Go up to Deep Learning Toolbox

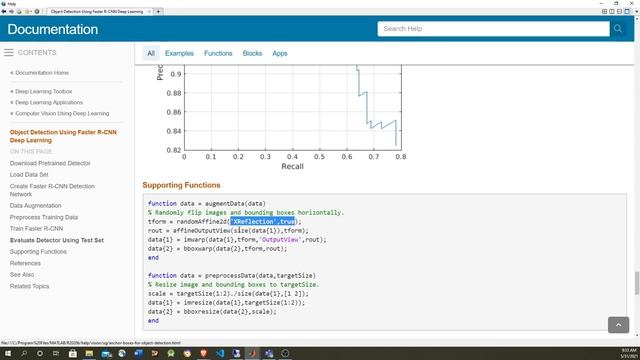coord(43,91)
